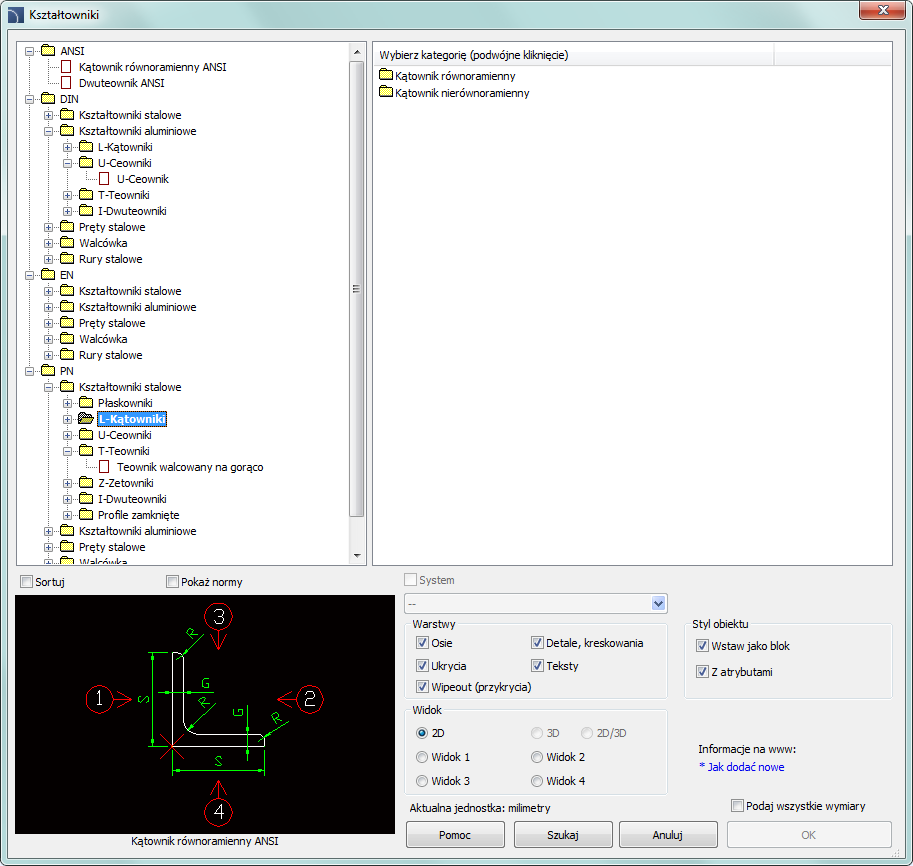
Task: Select the Widok 4 radio button
Action: tap(537, 781)
